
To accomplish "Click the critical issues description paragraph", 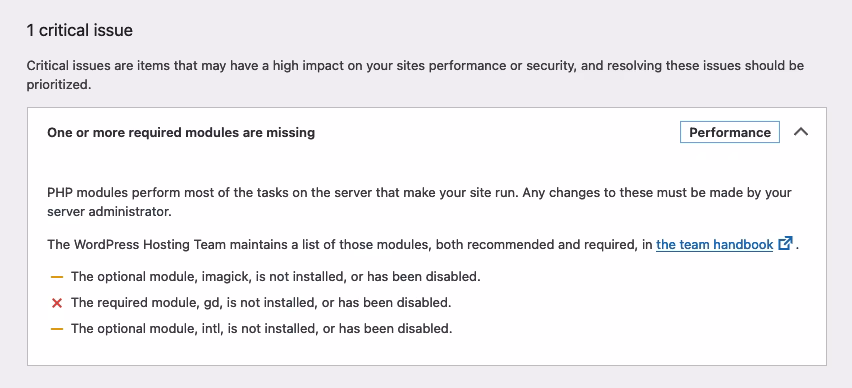I will coord(416,76).
